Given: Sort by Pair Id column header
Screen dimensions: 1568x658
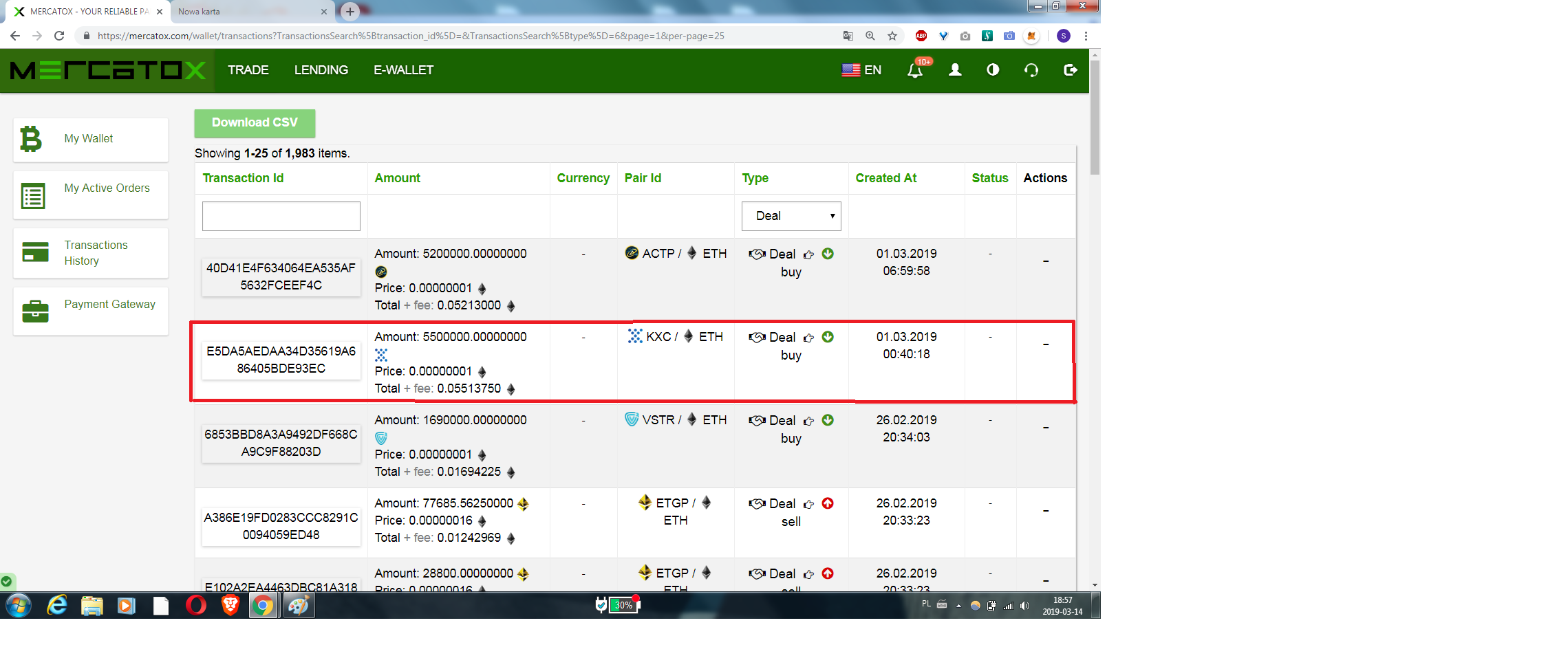Looking at the screenshot, I should click(643, 178).
